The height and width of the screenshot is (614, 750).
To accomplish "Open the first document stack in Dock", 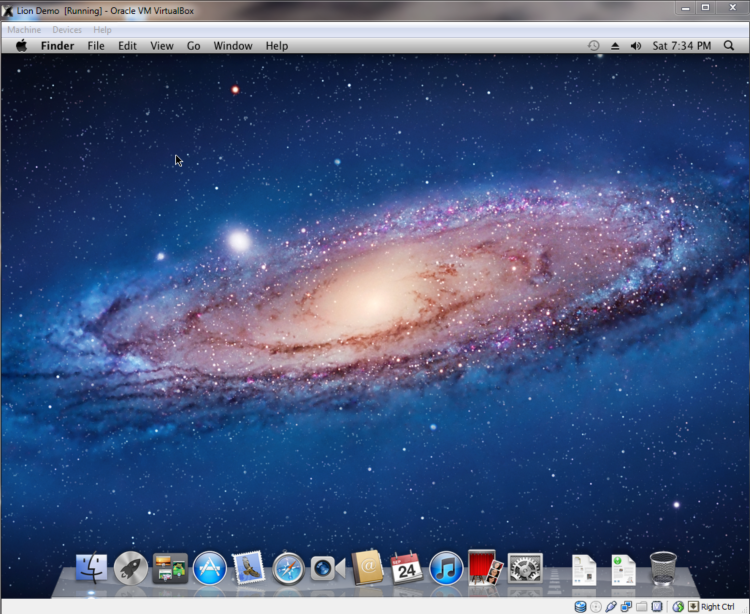I will [x=584, y=570].
